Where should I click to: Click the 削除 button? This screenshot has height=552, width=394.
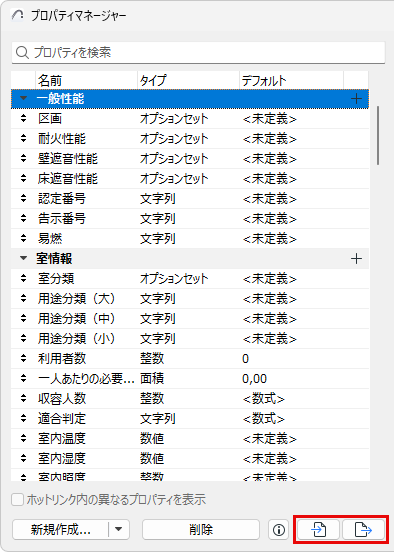point(201,529)
